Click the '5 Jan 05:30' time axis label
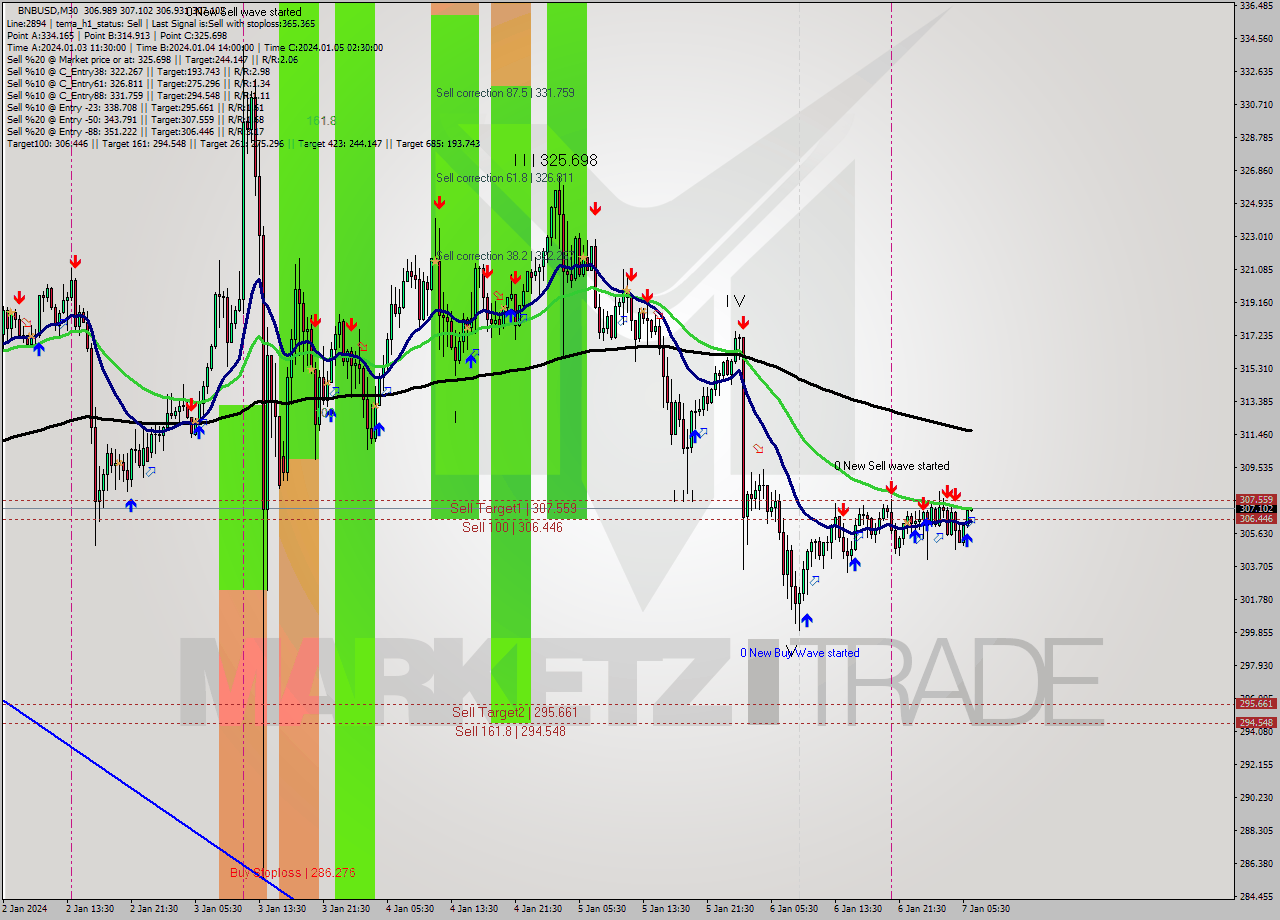 pos(602,909)
